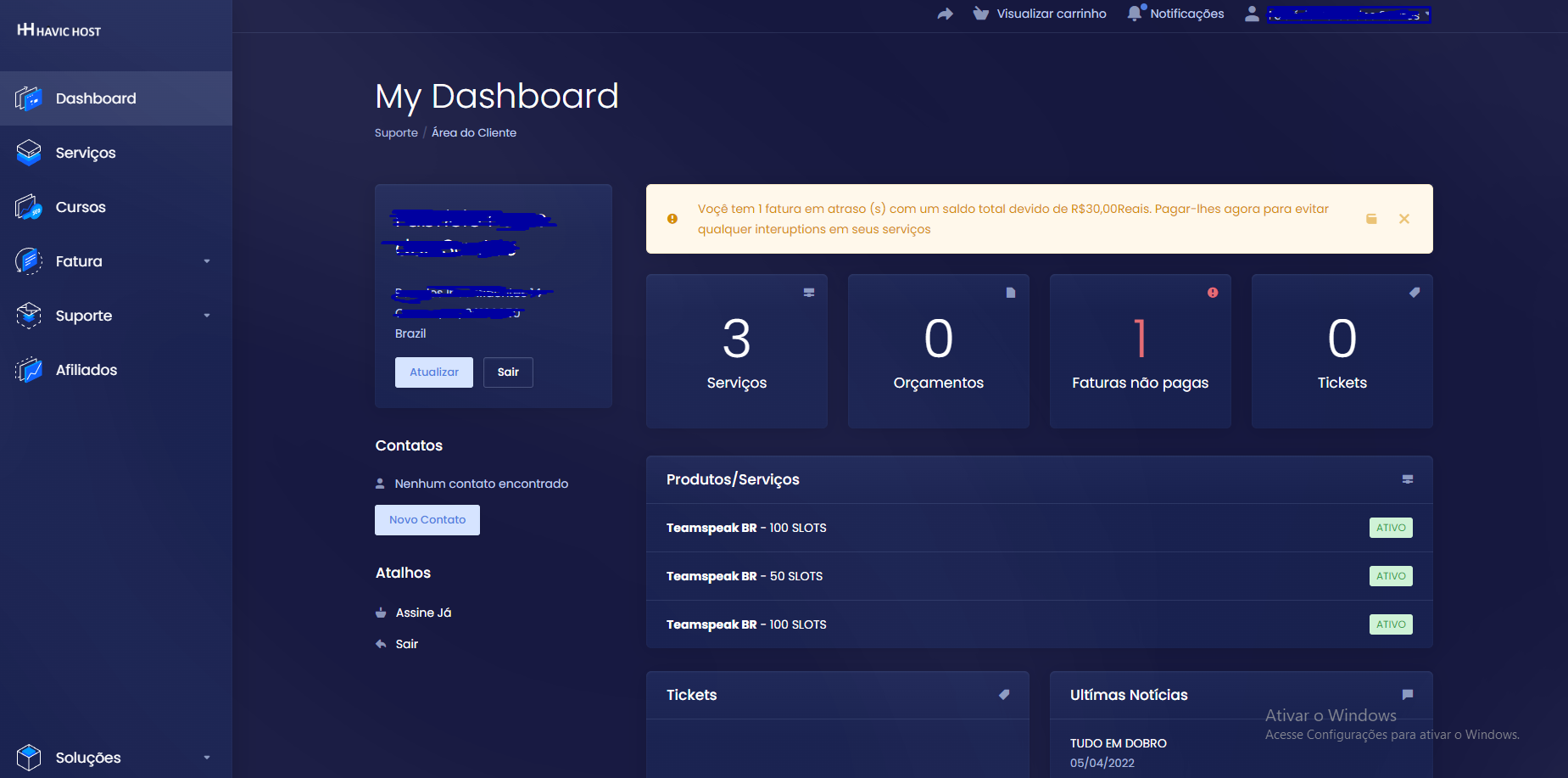
Task: Click the Novo Contato button
Action: 427,520
